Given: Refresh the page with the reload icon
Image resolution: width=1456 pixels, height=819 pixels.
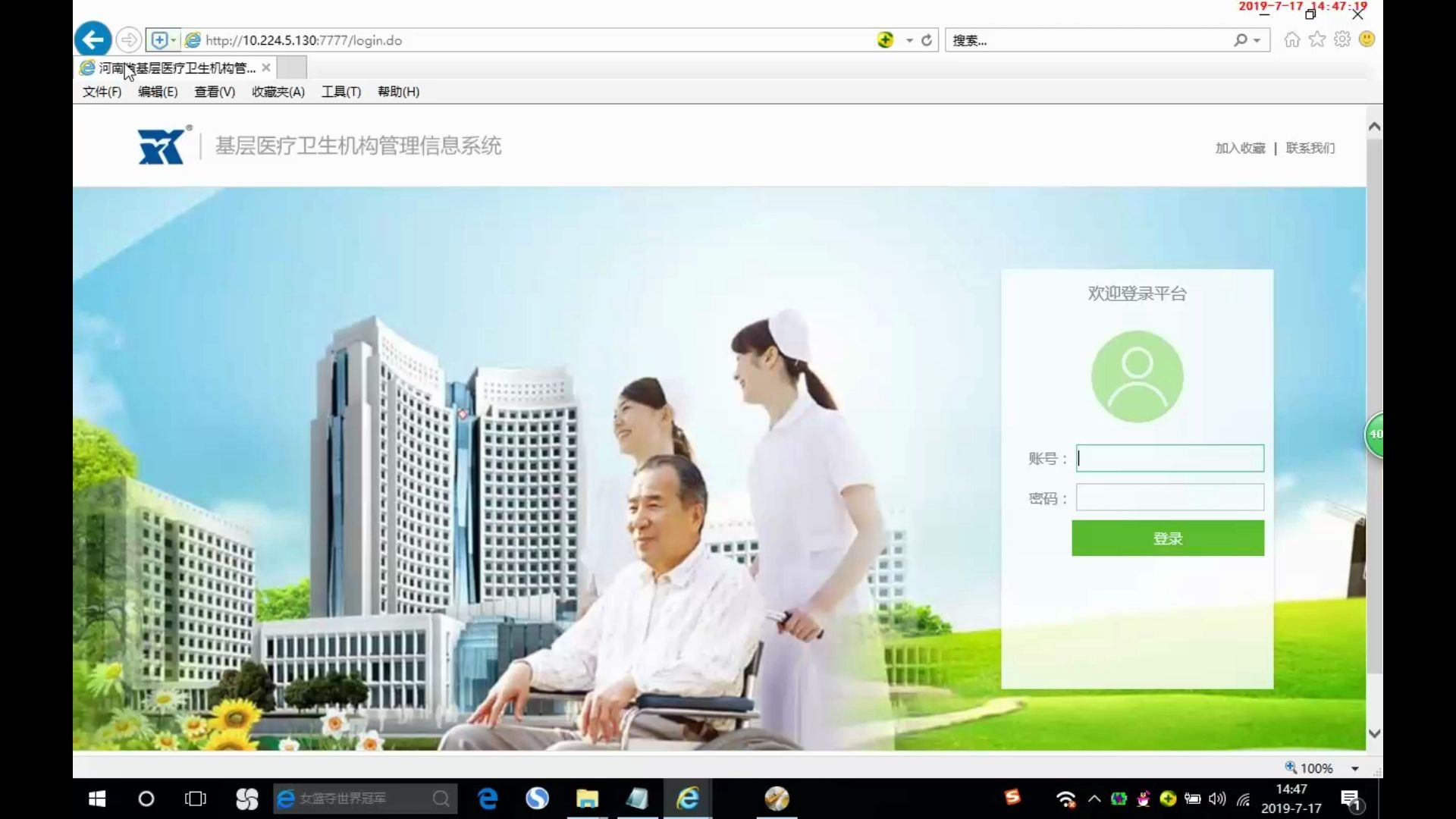Looking at the screenshot, I should point(927,40).
